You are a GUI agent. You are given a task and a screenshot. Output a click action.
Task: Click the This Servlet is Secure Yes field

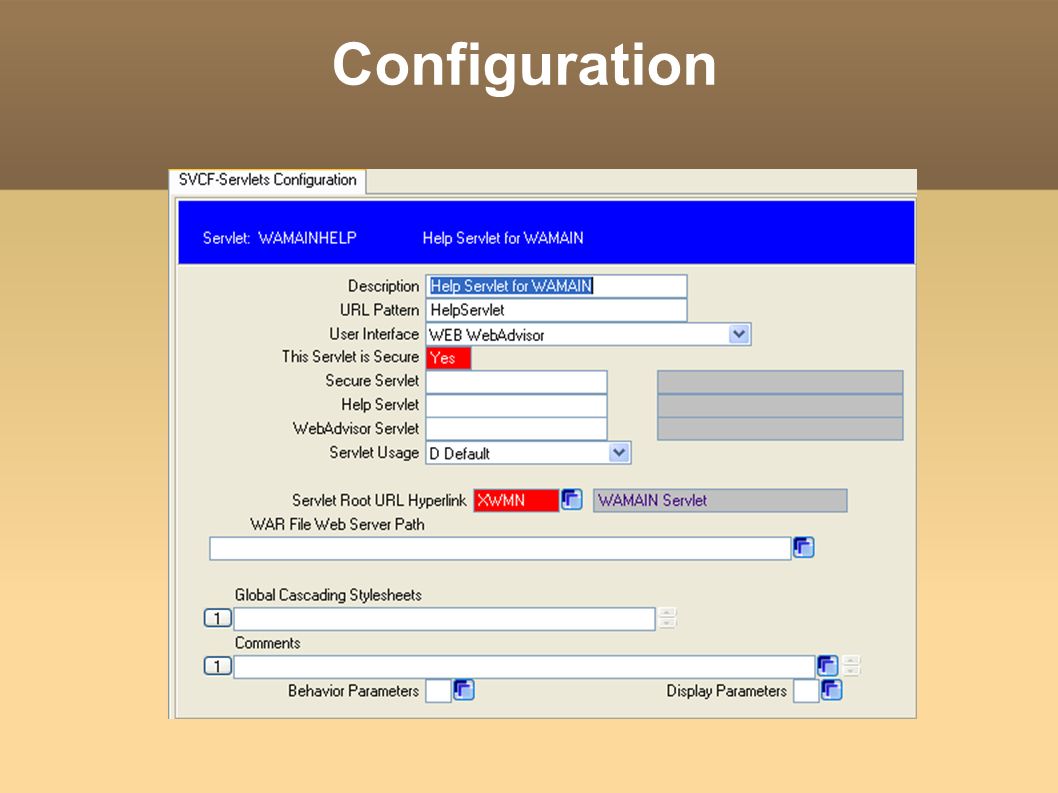point(449,358)
